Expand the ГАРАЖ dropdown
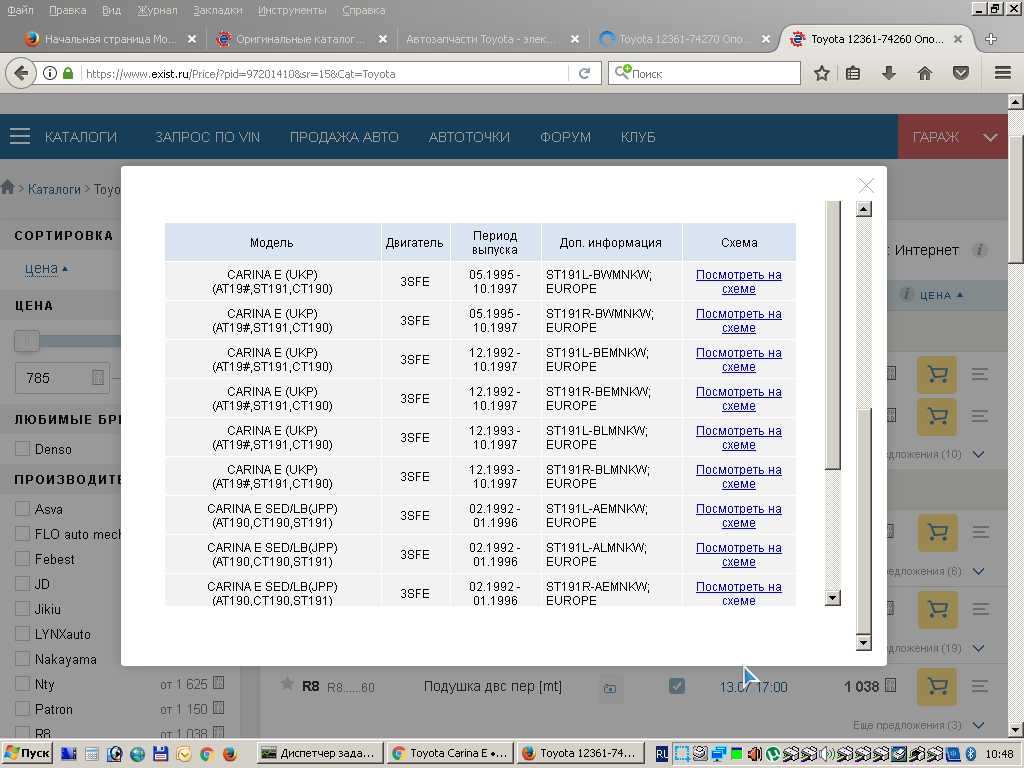 990,137
